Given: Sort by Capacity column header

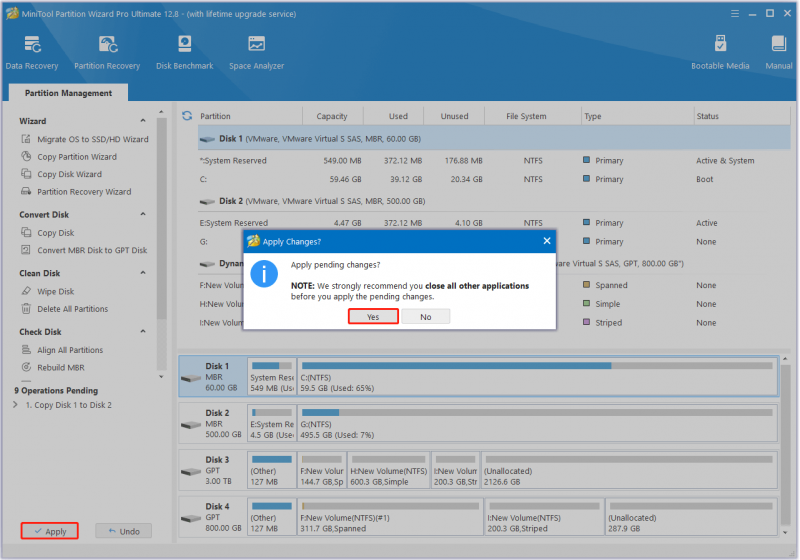Looking at the screenshot, I should [332, 116].
